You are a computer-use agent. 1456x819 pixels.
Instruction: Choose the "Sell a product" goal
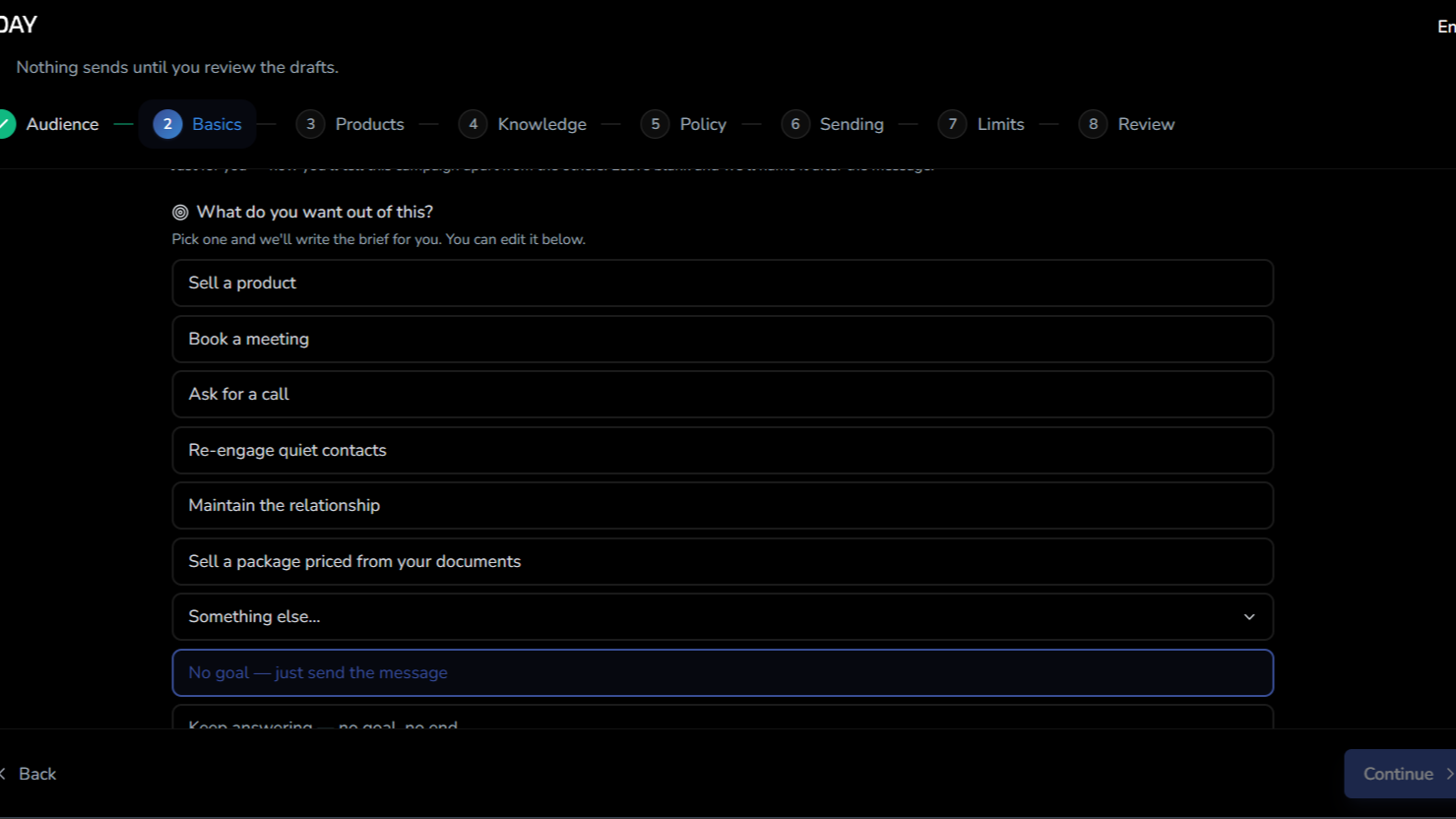pyautogui.click(x=723, y=283)
